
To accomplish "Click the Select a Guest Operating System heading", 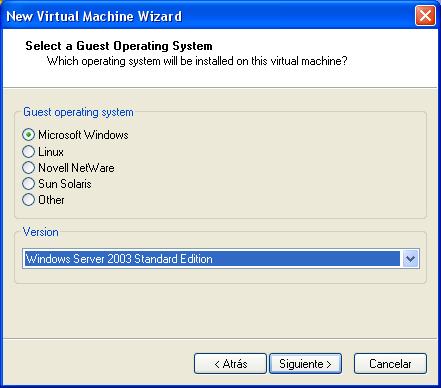I will (x=119, y=46).
